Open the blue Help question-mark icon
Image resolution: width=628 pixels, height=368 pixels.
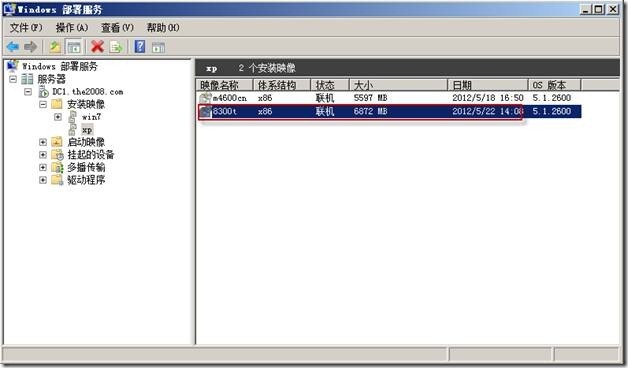pyautogui.click(x=140, y=47)
